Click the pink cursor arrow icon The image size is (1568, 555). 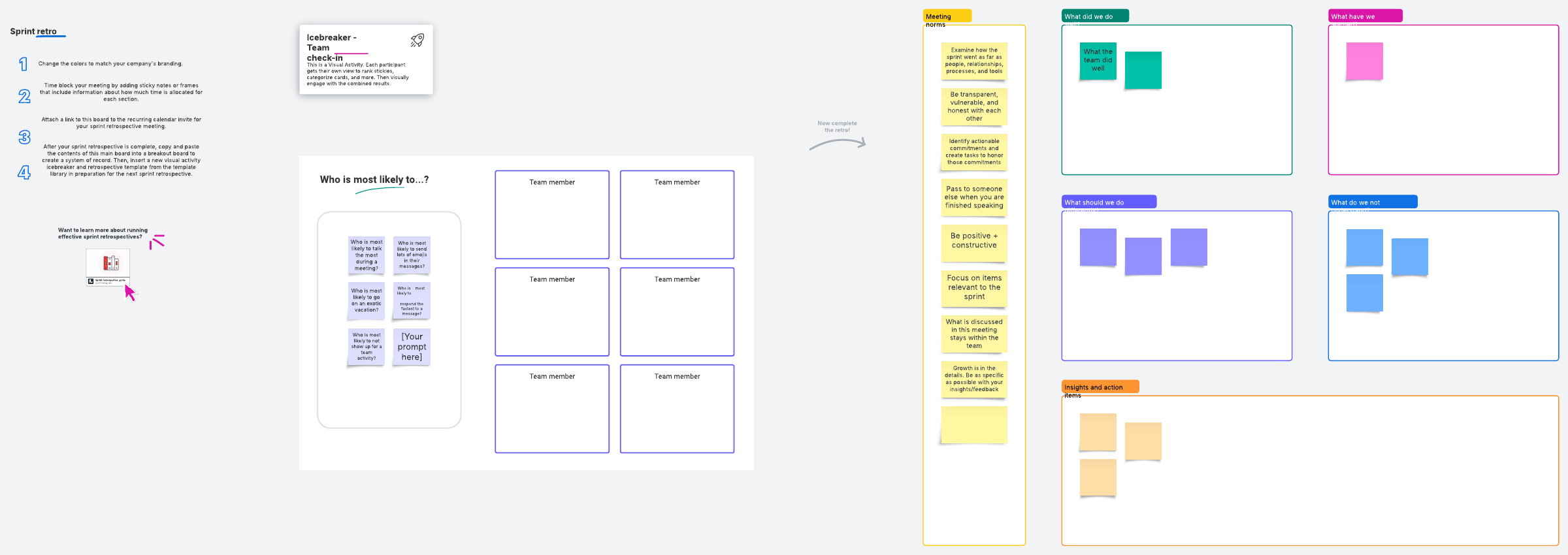[x=130, y=293]
